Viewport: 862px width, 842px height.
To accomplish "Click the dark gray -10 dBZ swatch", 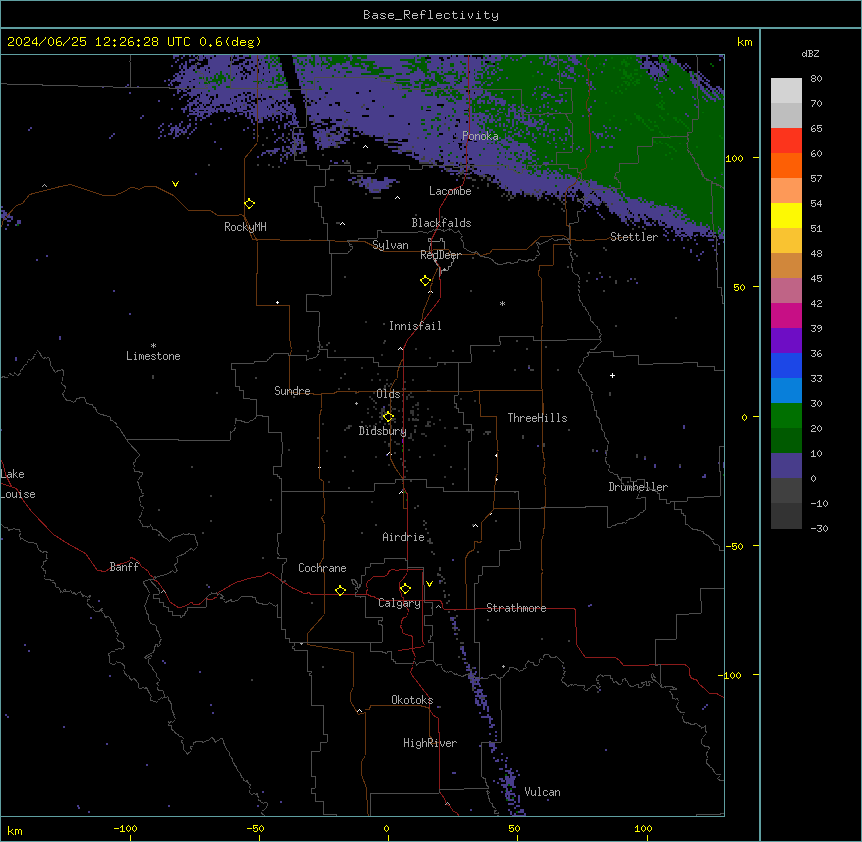I will [x=786, y=516].
